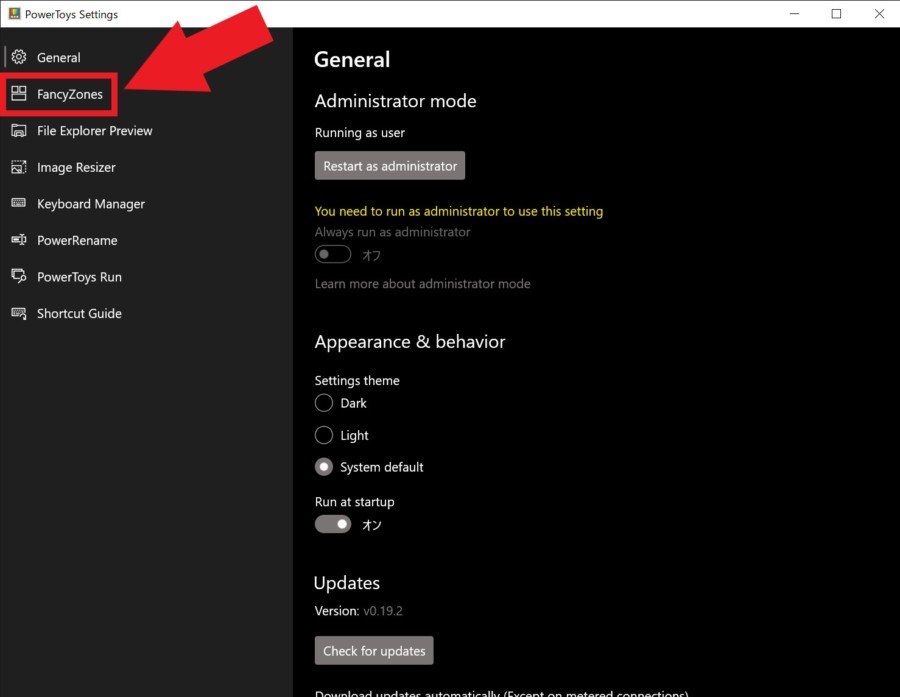
Task: Click the Shortcut Guide icon
Action: pyautogui.click(x=19, y=313)
